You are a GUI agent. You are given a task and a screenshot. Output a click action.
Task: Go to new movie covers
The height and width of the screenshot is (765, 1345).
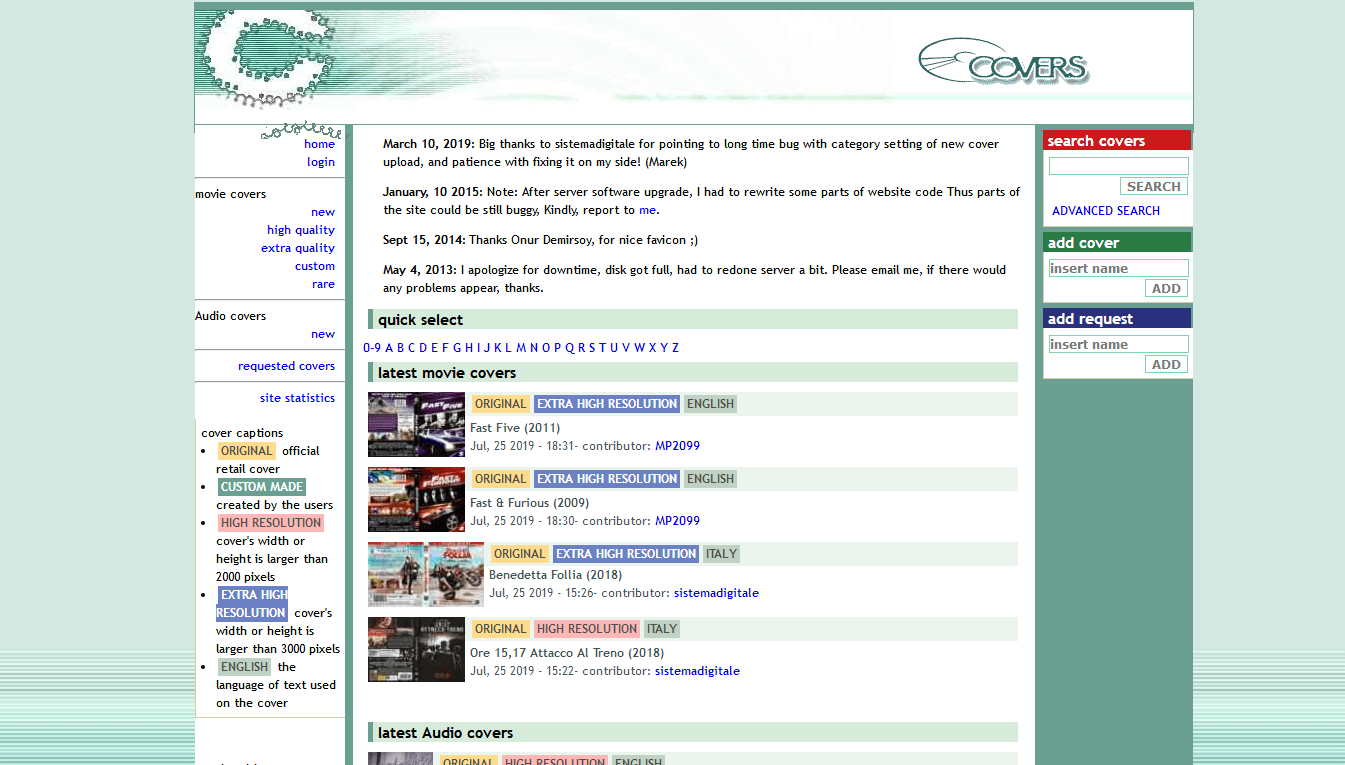(x=323, y=212)
